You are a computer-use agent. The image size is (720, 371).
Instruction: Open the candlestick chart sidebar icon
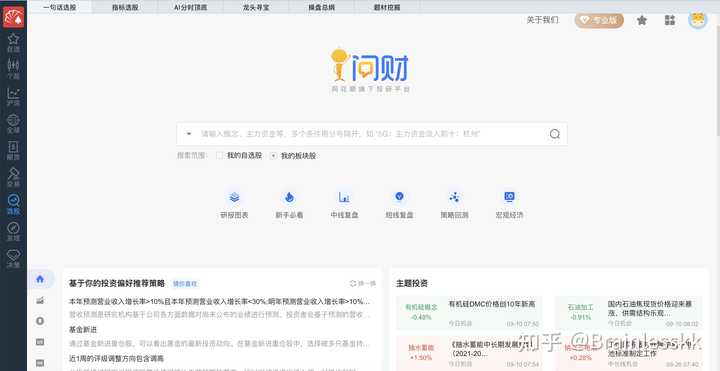pyautogui.click(x=13, y=69)
